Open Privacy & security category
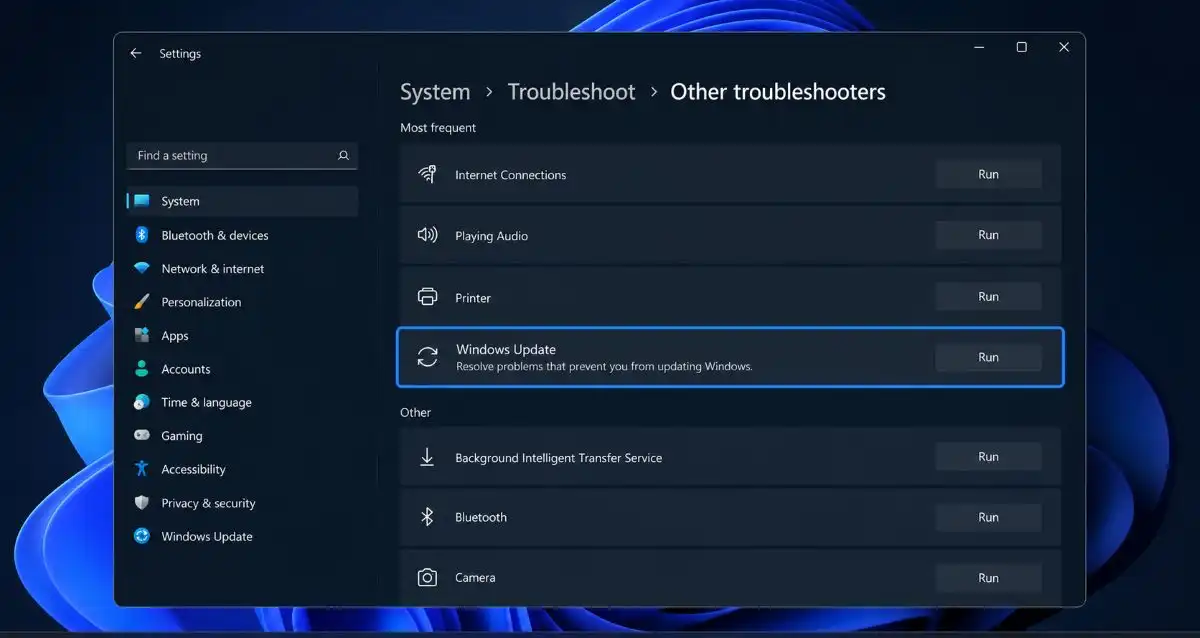The image size is (1200, 638). pos(242,503)
